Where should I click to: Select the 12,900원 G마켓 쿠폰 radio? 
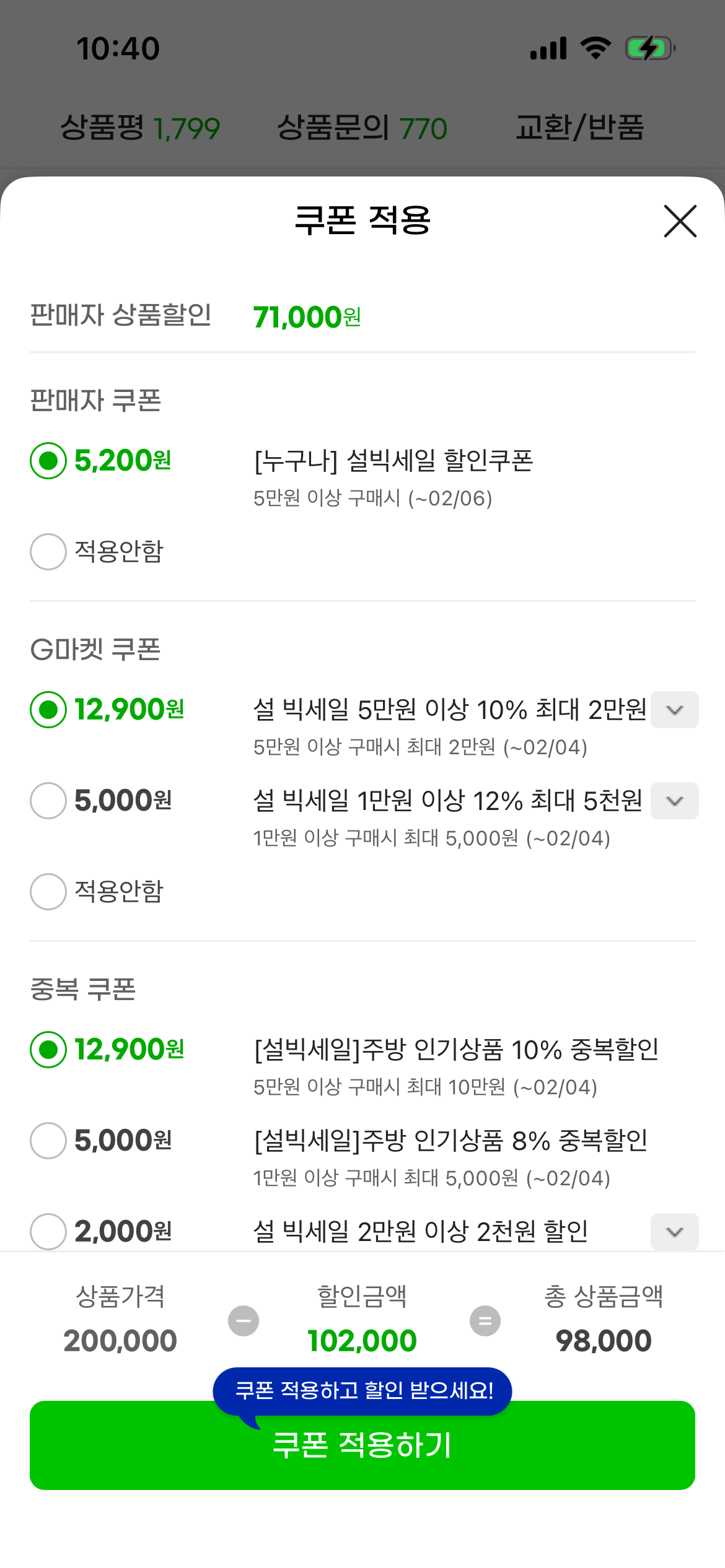(x=48, y=710)
